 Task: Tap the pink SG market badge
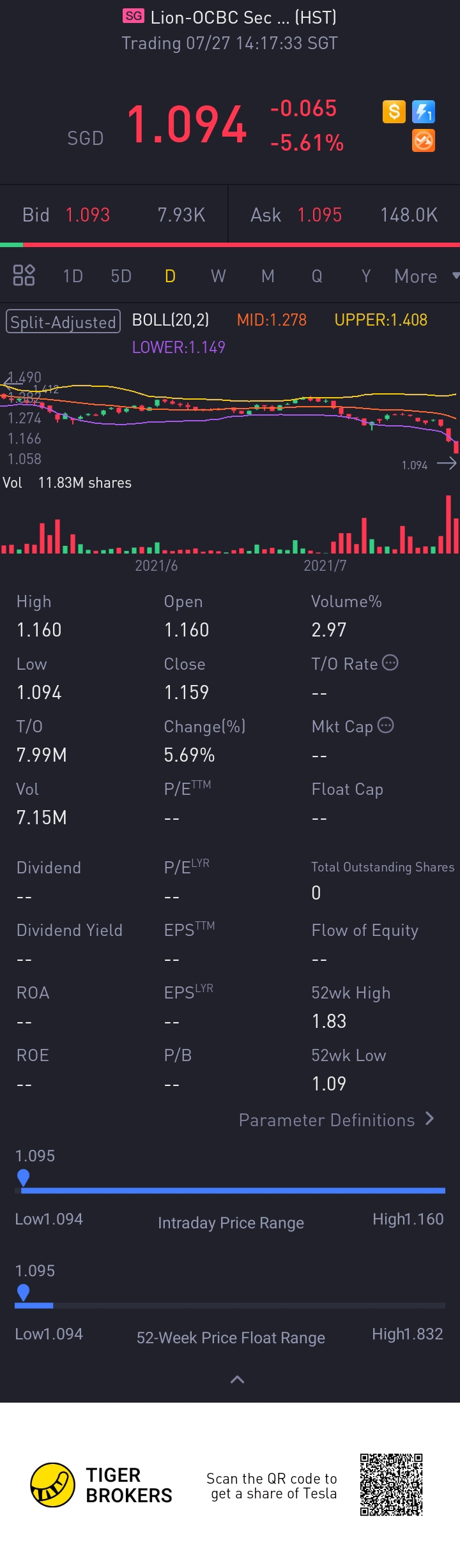134,16
